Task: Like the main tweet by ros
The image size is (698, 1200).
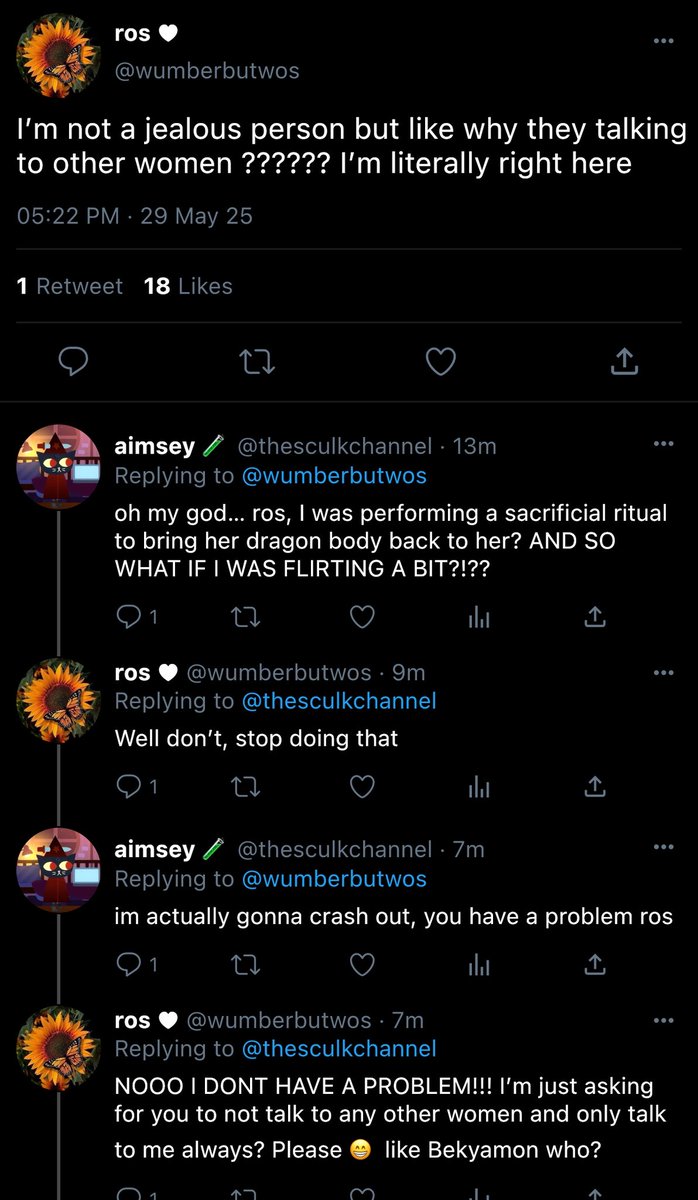Action: [x=441, y=361]
